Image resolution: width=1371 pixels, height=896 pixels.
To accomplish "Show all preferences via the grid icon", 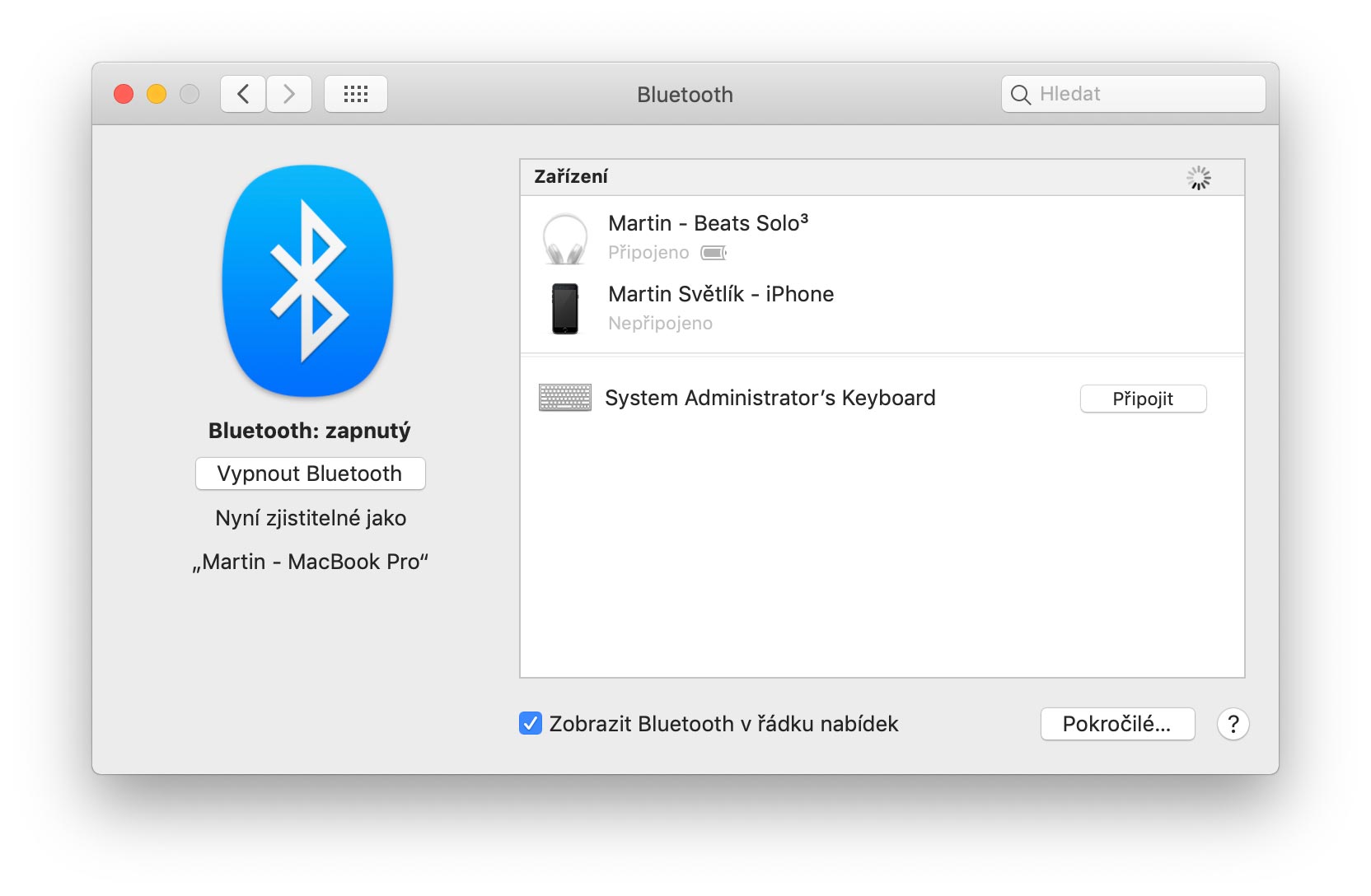I will [356, 94].
